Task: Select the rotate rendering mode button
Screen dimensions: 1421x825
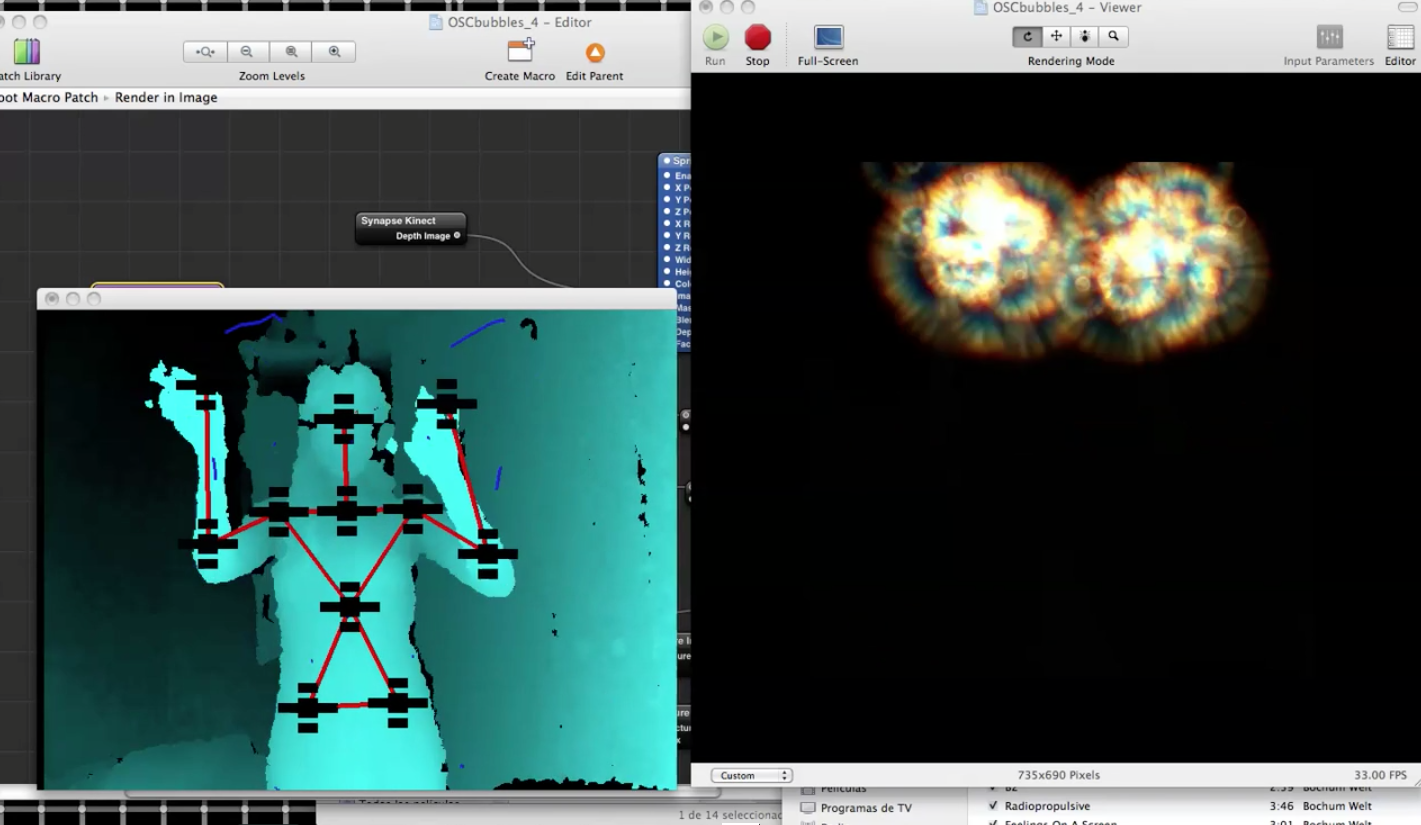Action: [x=1026, y=37]
